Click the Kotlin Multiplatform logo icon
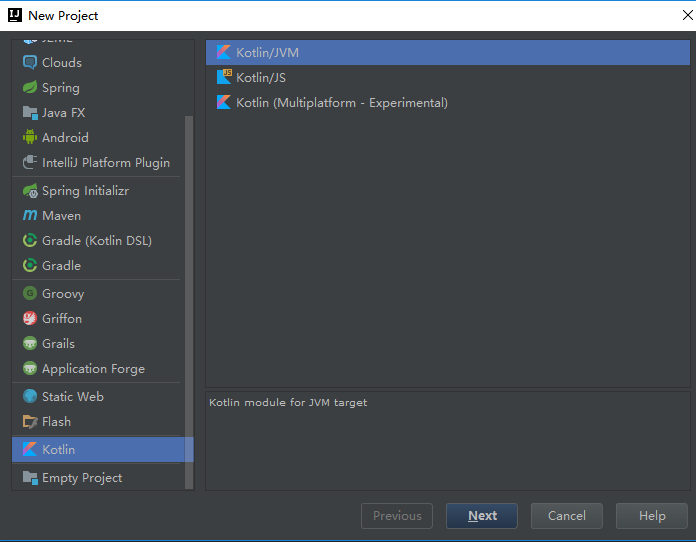Screen dimensions: 696x542 tap(224, 103)
